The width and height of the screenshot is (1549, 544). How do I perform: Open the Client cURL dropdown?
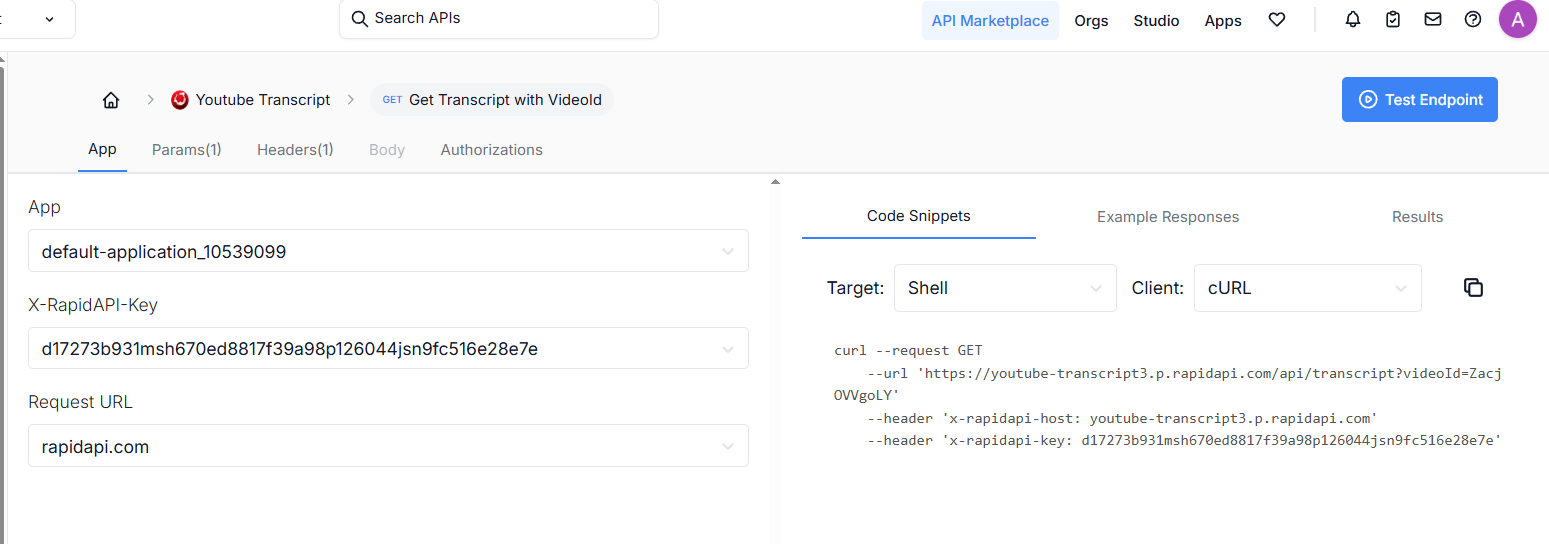coord(1308,288)
